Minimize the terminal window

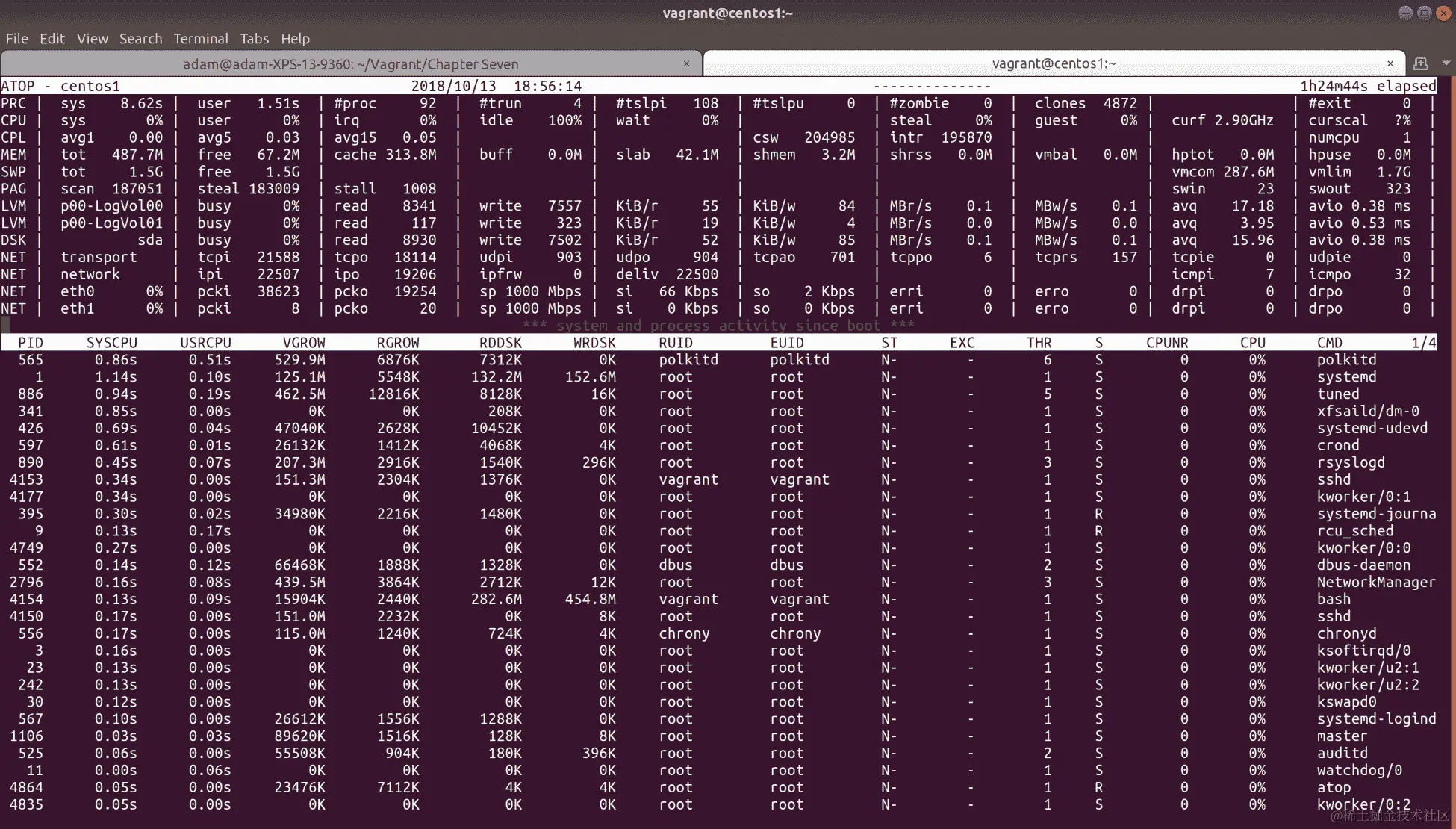point(1404,13)
